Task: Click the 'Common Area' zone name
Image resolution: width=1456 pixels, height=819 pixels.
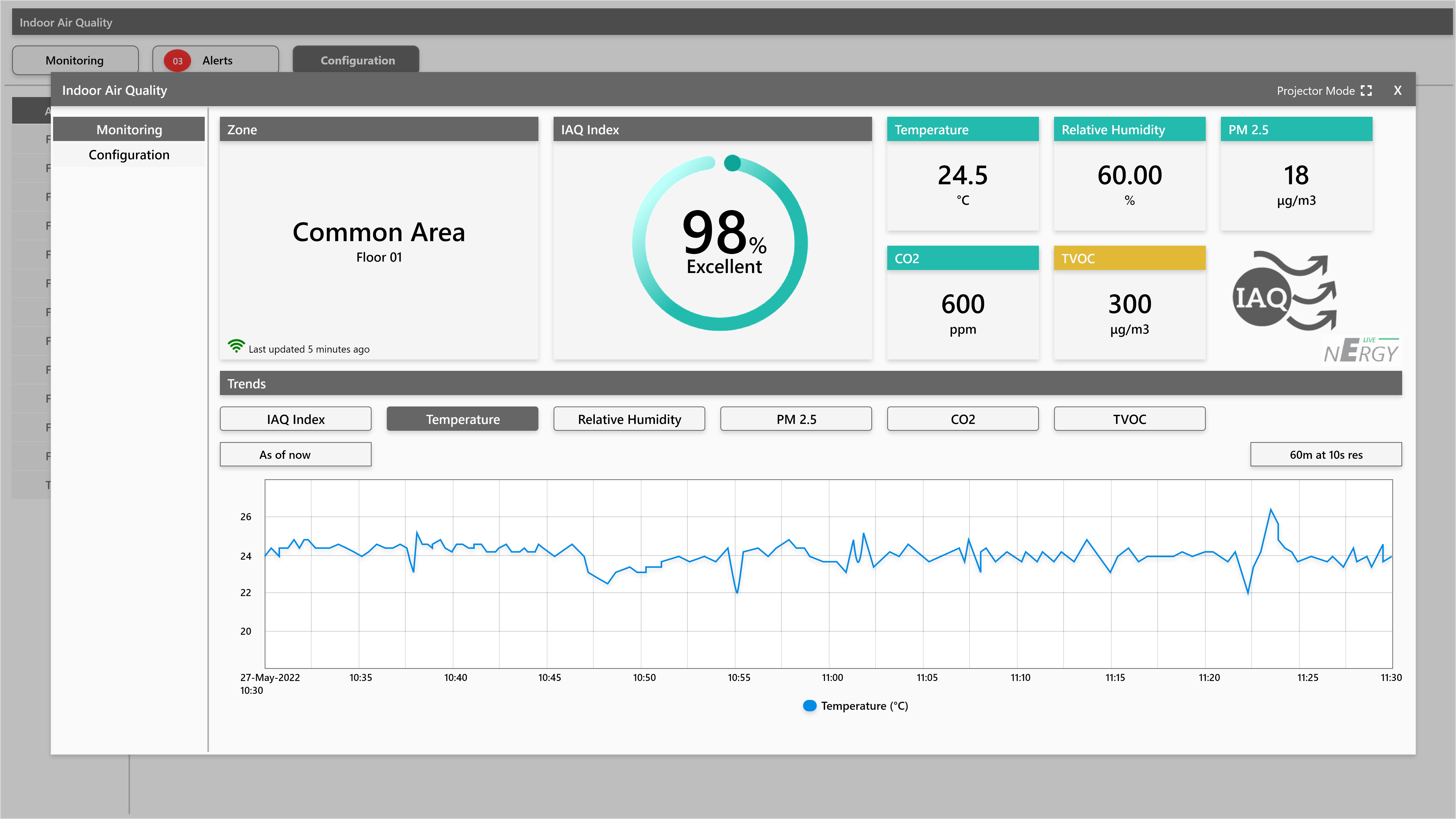Action: [x=379, y=232]
